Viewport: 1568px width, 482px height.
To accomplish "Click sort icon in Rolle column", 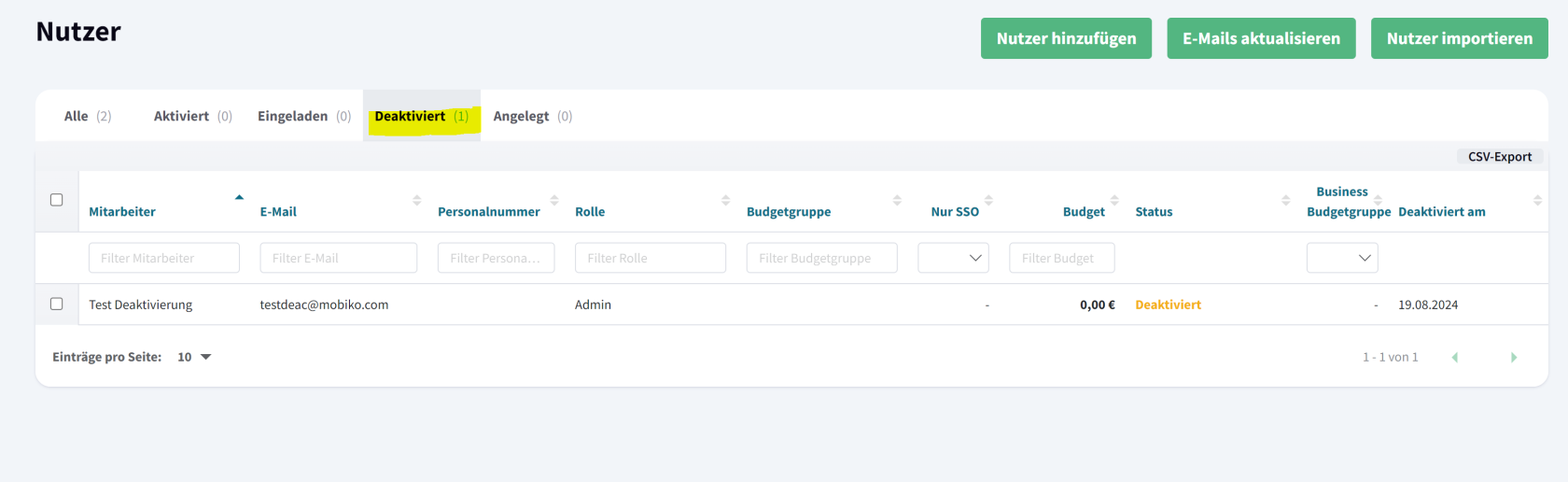I will 725,200.
